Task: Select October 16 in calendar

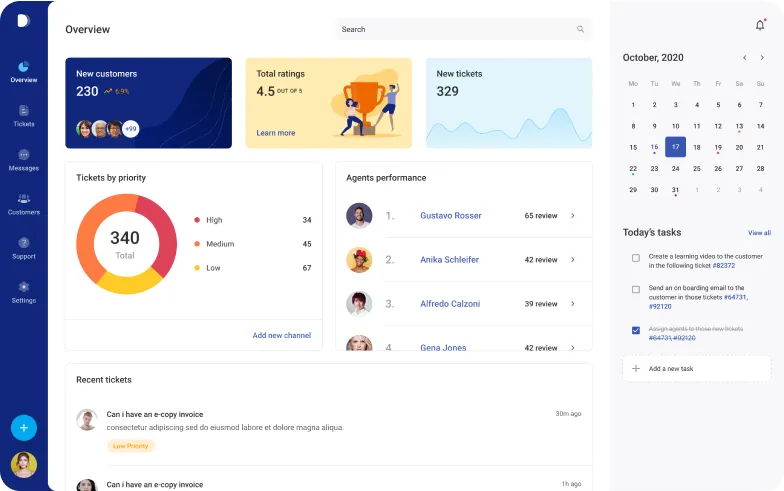Action: (x=654, y=147)
